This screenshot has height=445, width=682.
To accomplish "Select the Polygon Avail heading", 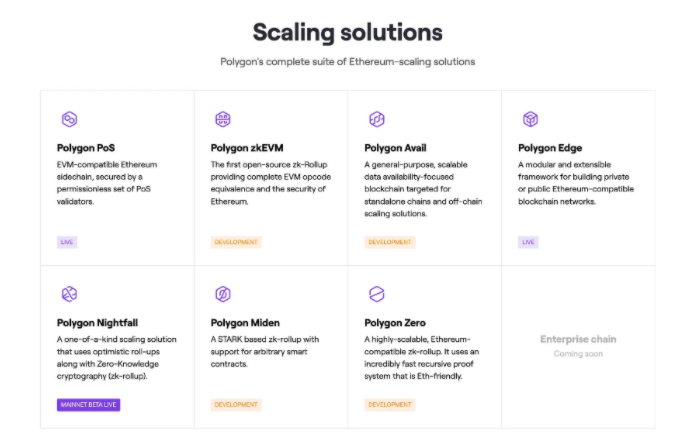I will coord(395,148).
